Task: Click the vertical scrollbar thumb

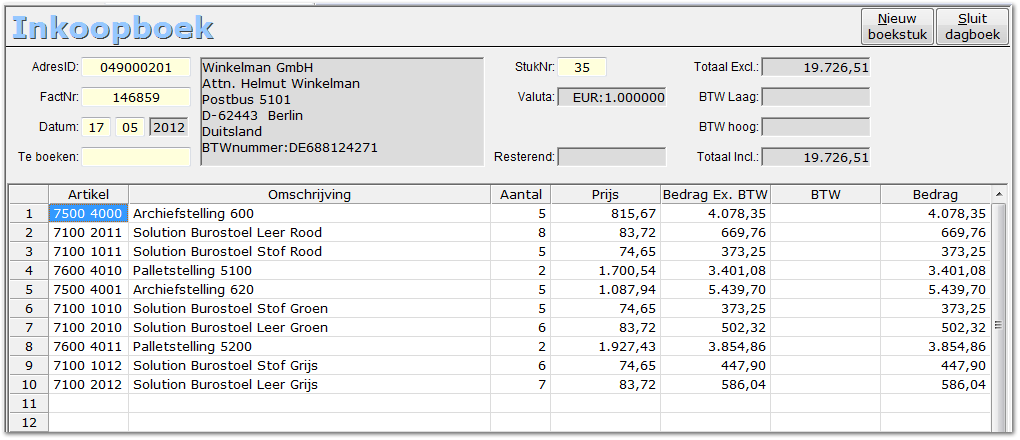Action: 998,325
